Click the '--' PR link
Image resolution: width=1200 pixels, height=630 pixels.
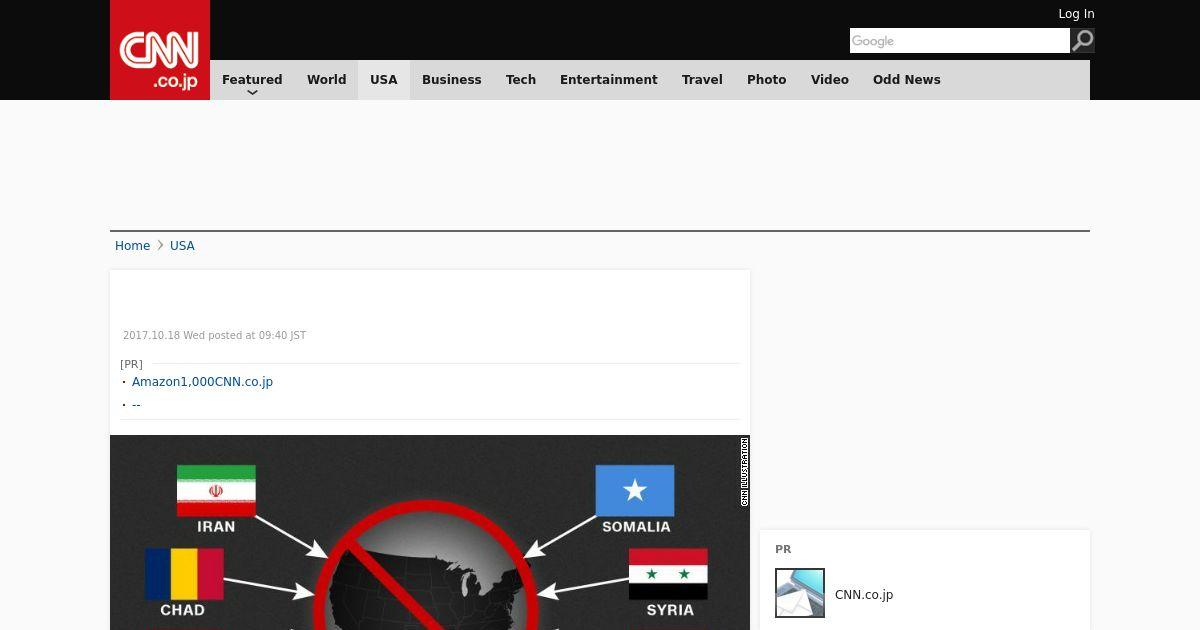click(x=136, y=405)
